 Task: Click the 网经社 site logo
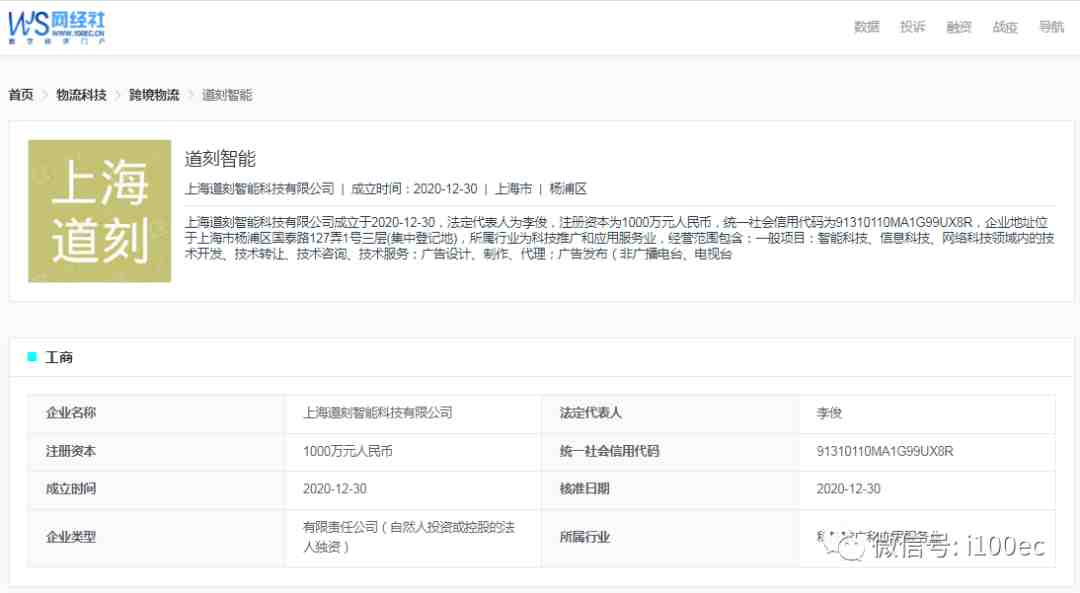click(x=56, y=27)
